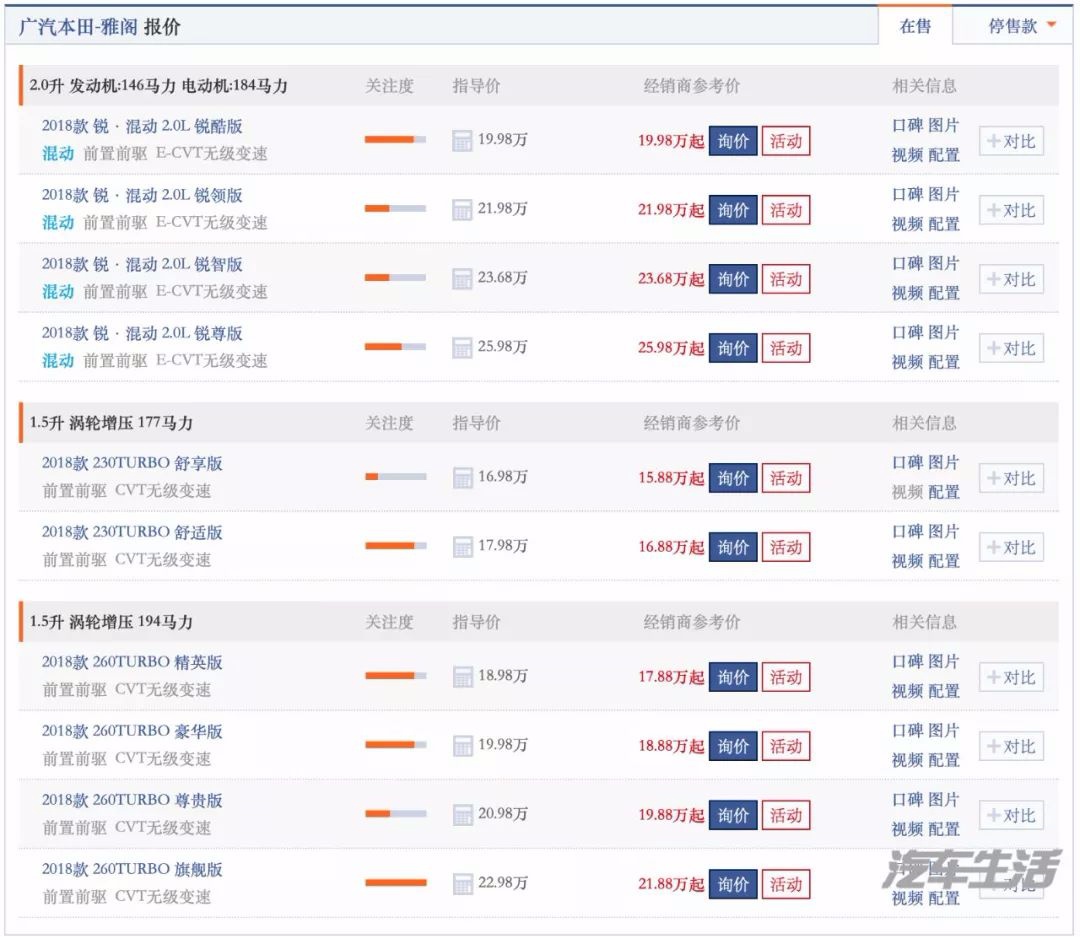
Task: Click 询价 for 230TURBO 舒适版
Action: [x=733, y=547]
